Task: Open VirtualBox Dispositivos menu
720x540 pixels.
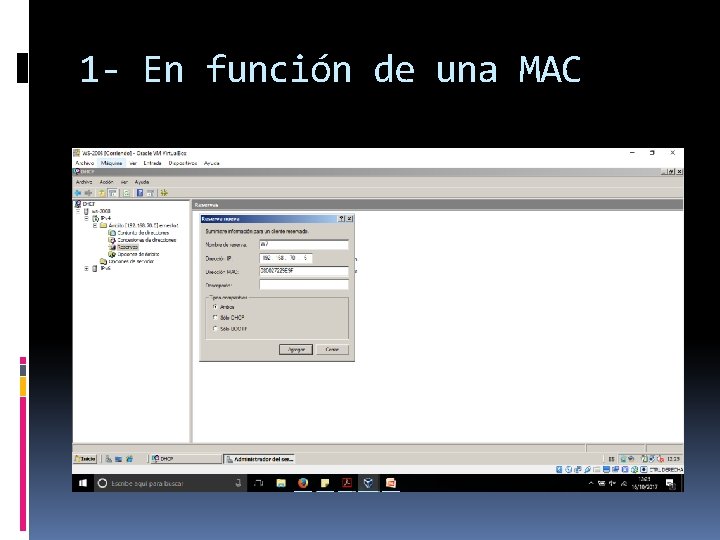Action: pyautogui.click(x=182, y=163)
